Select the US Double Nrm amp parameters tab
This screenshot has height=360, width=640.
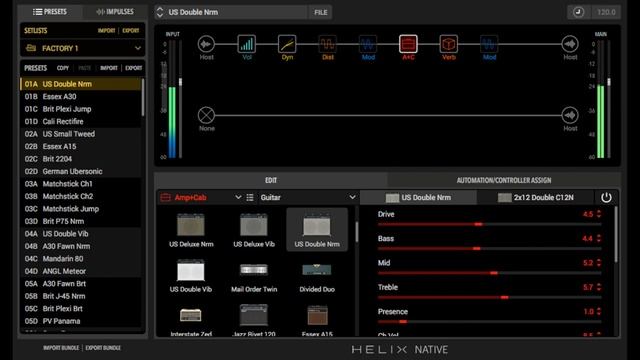coord(418,198)
